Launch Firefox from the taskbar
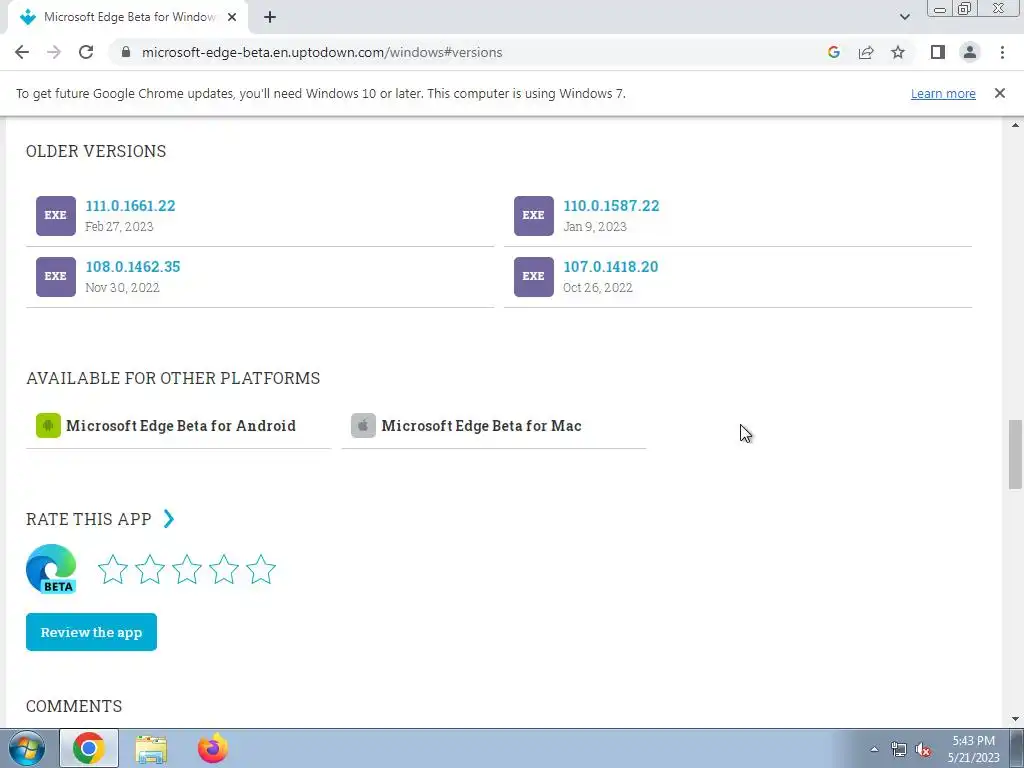Viewport: 1024px width, 768px height. pyautogui.click(x=213, y=748)
